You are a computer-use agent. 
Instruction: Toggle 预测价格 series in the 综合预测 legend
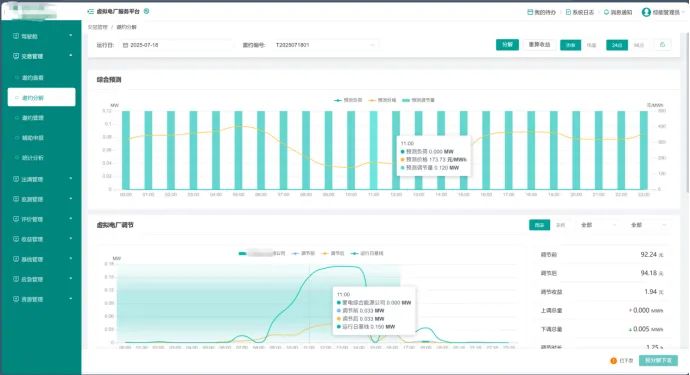point(382,100)
